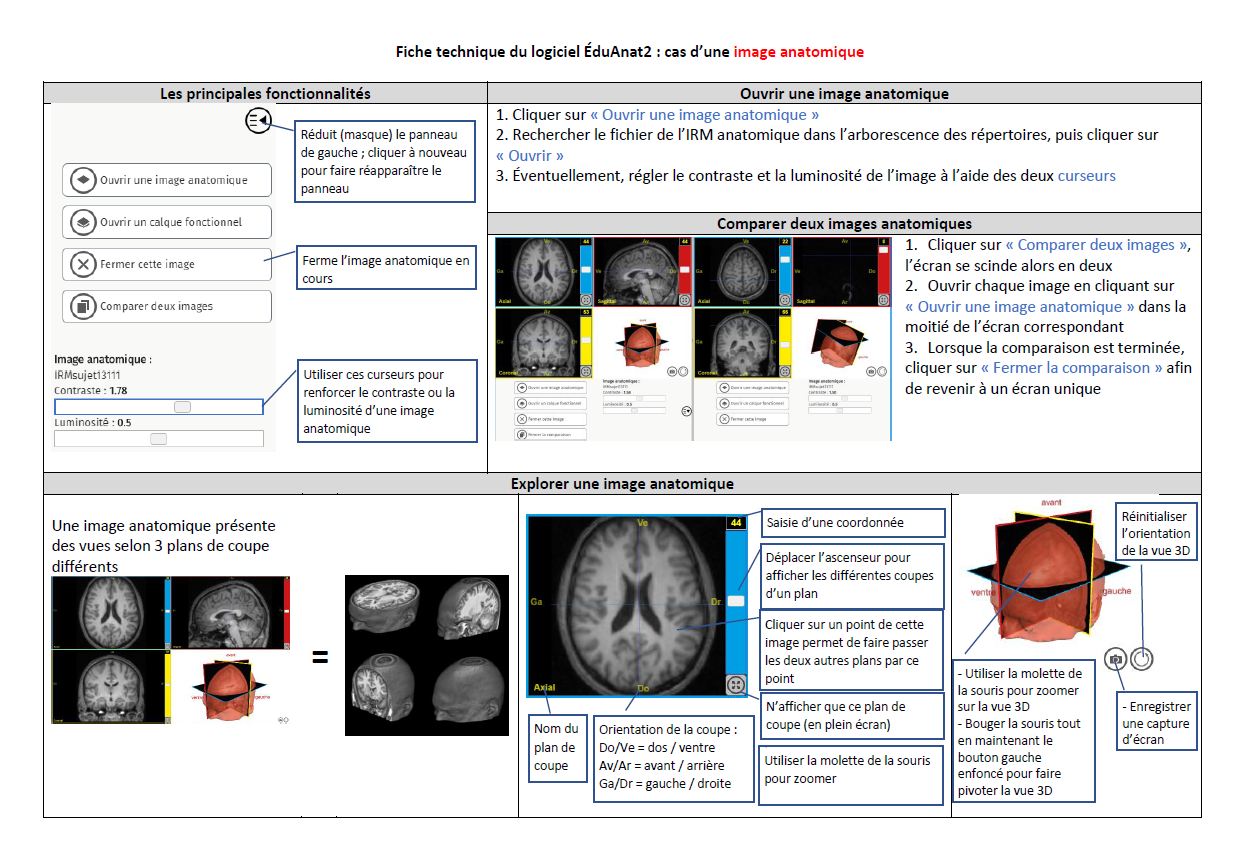
Task: Click the white slice handle on large axial scrollbar
Action: click(x=735, y=600)
